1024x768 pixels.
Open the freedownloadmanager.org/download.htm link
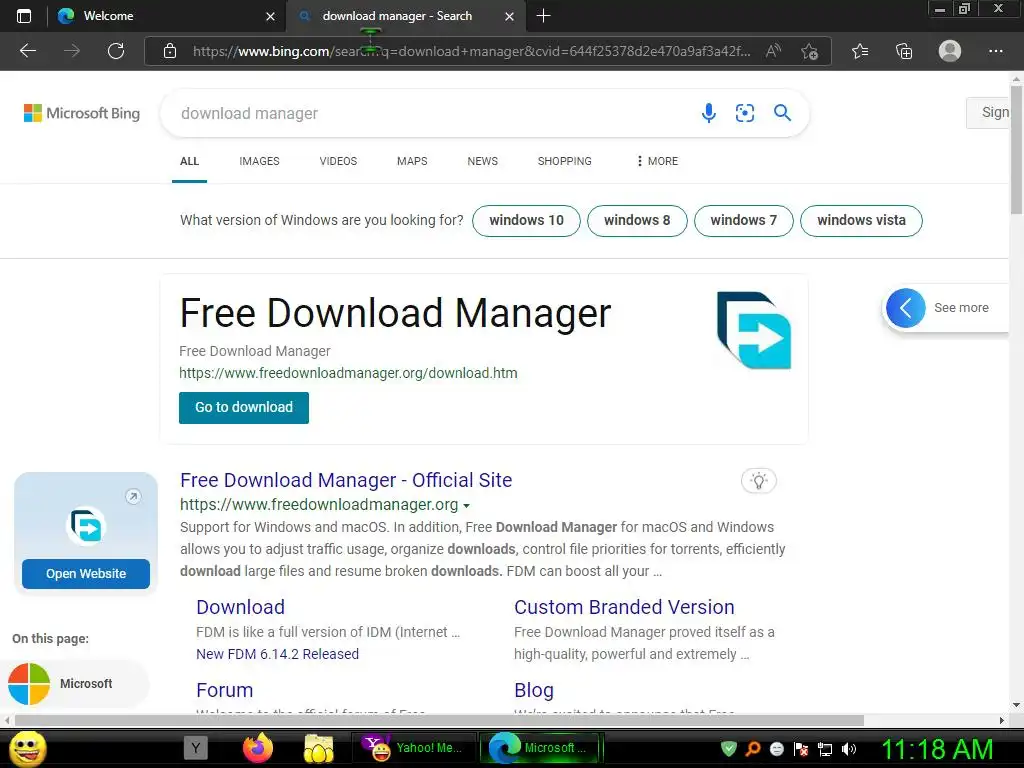pyautogui.click(x=348, y=373)
